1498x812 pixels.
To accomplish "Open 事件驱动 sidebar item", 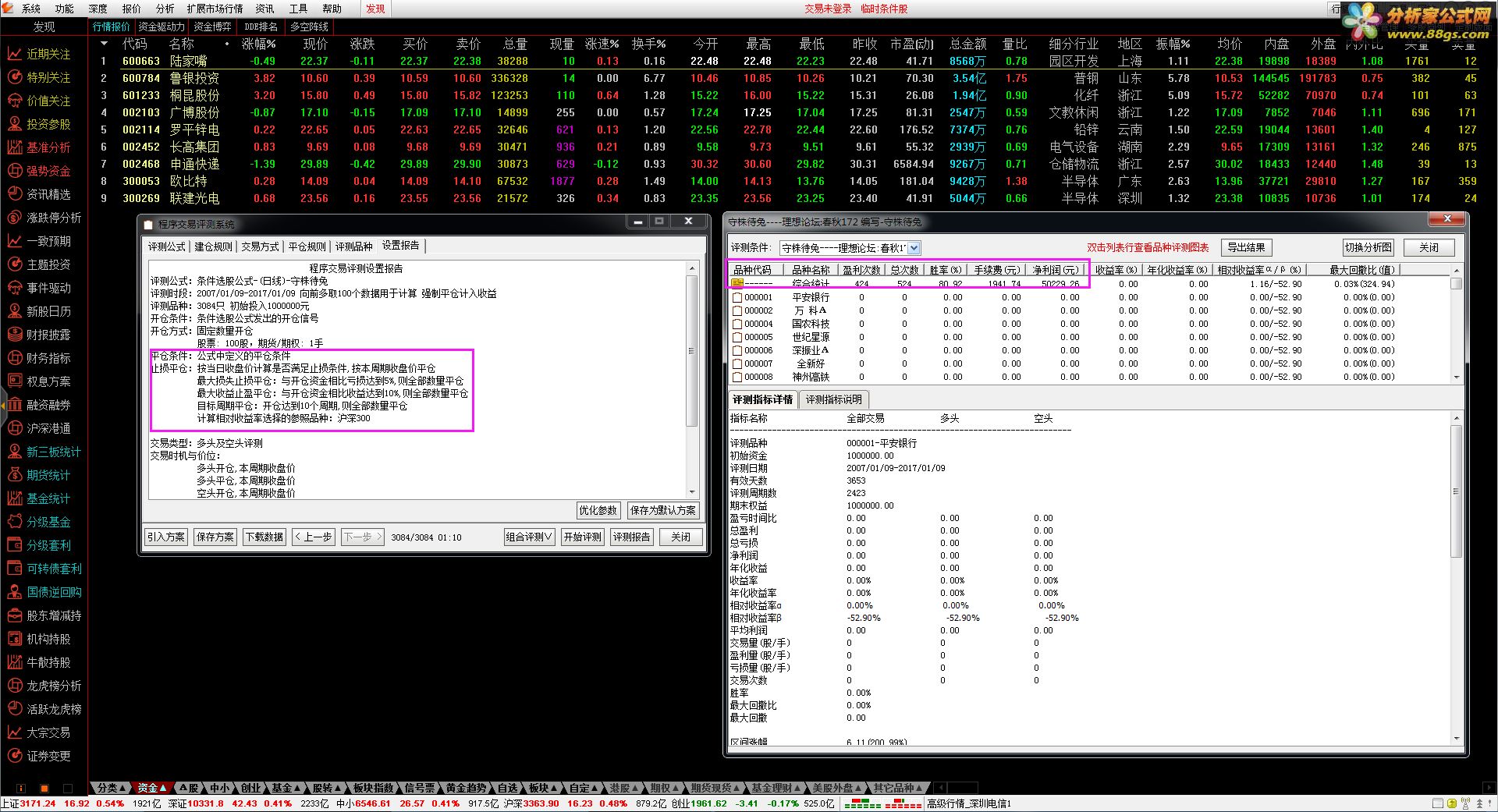I will (39, 288).
